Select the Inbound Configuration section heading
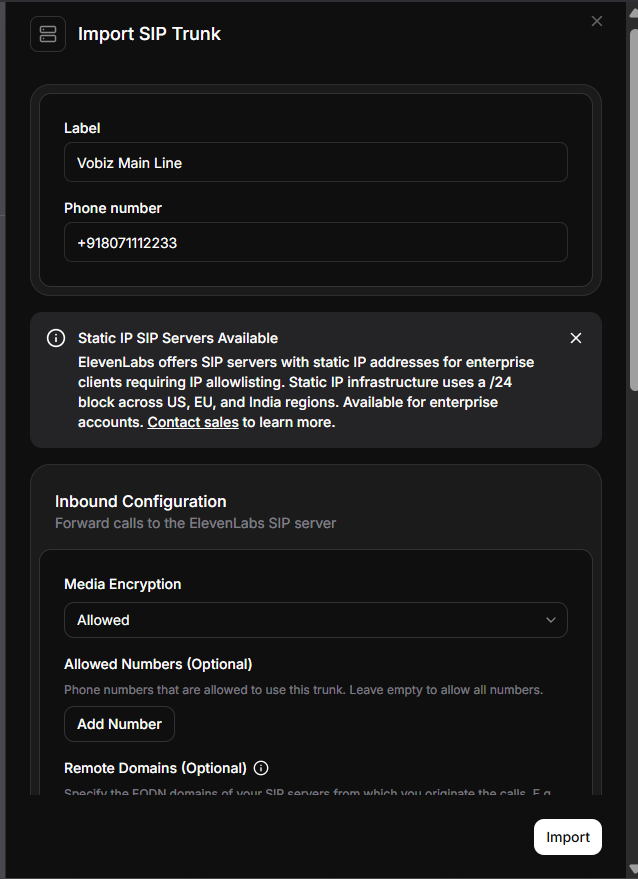638x879 pixels. 141,501
